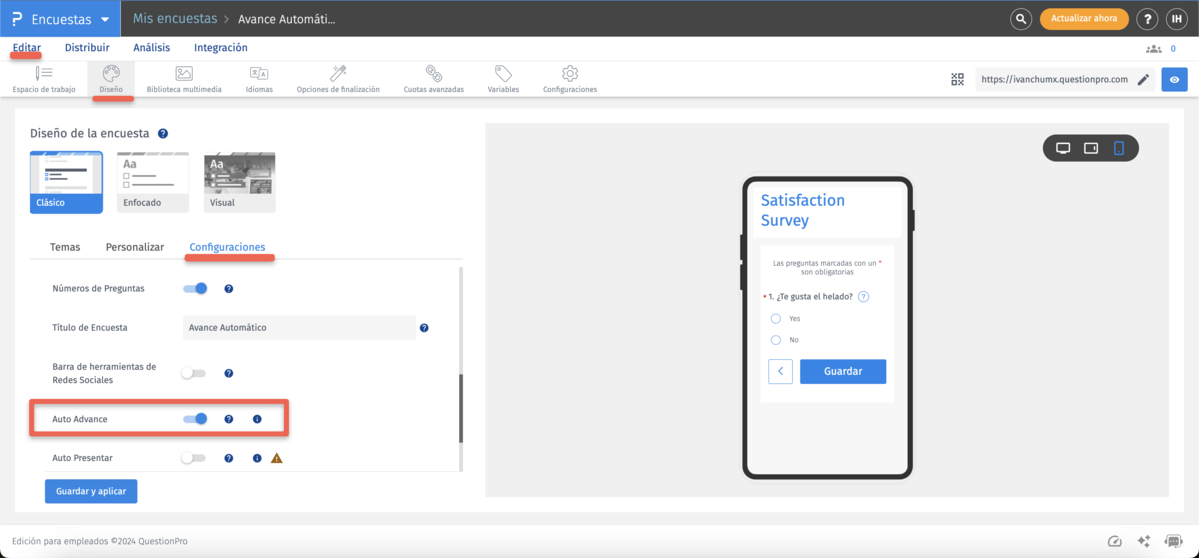This screenshot has width=1199, height=558.
Task: Open Variables tag icon
Action: tap(503, 79)
